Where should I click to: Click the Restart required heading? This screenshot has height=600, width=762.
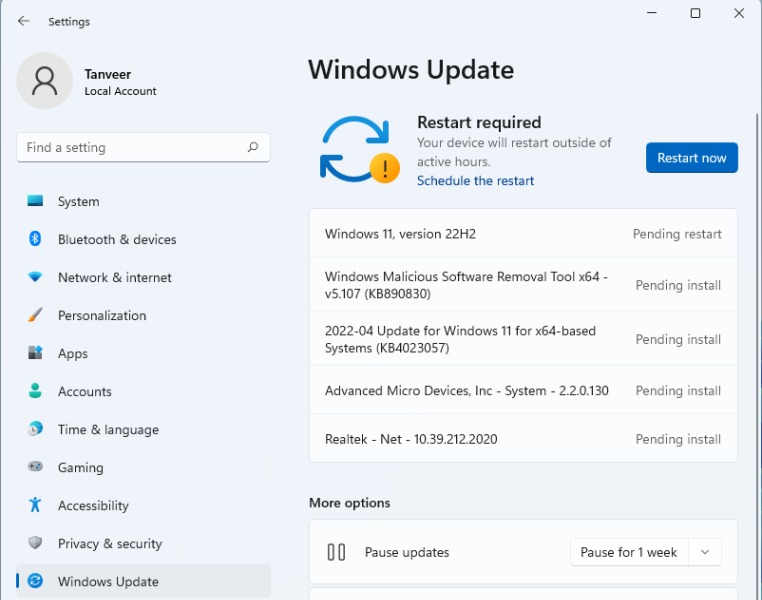479,122
